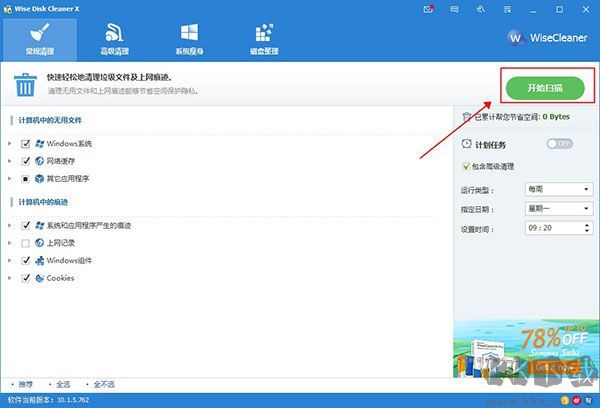This screenshot has width=600, height=408.
Task: Switch to the 常规清理 tab
Action: [40, 39]
